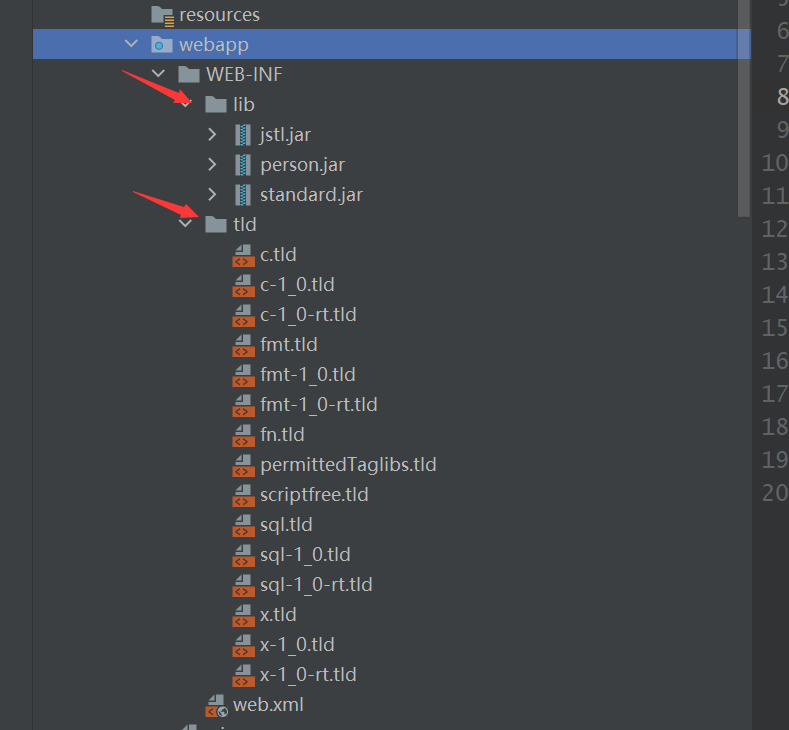Click the webapp folder icon
This screenshot has height=730, width=789.
(161, 45)
